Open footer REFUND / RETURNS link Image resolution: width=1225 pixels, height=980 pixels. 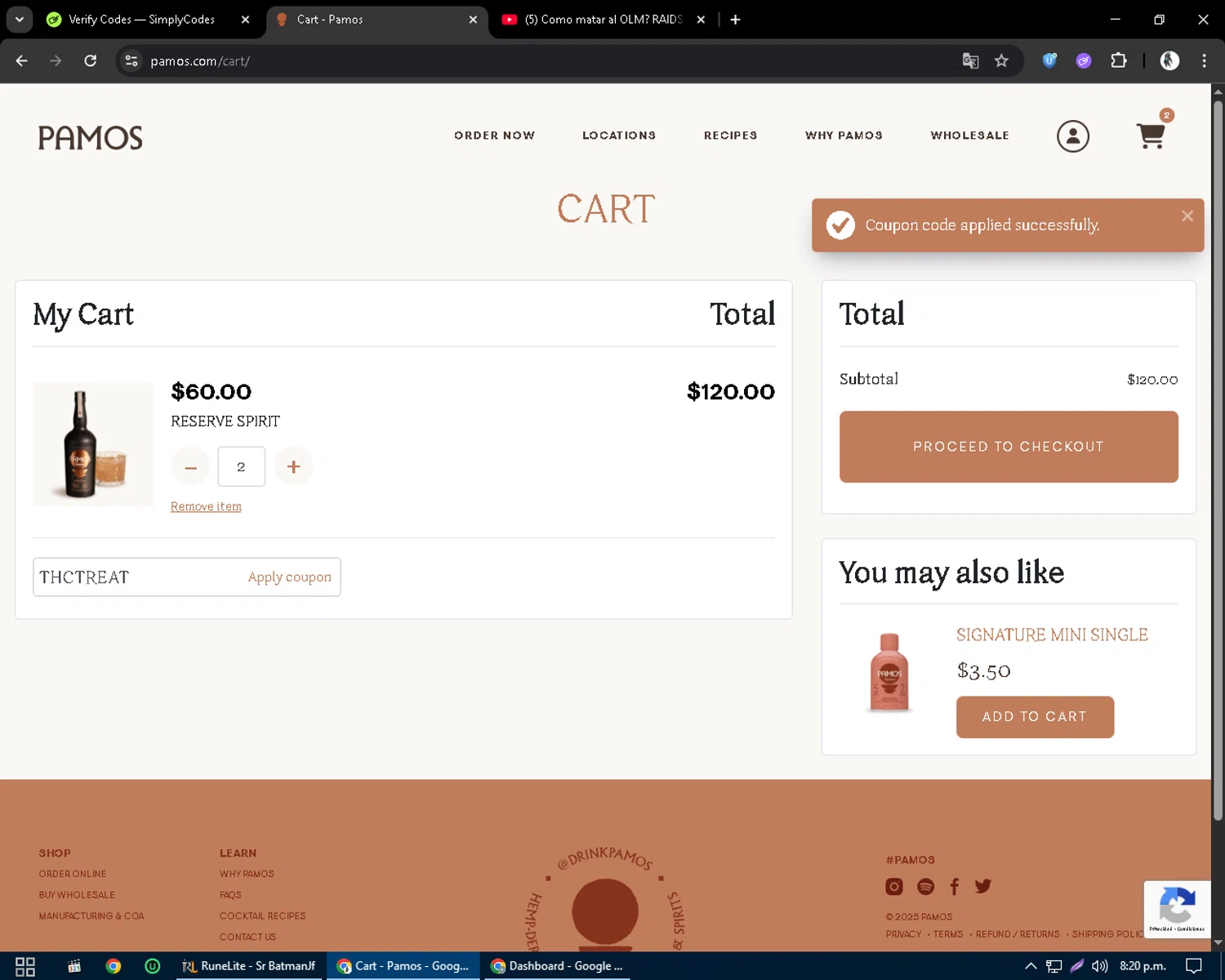[1018, 934]
